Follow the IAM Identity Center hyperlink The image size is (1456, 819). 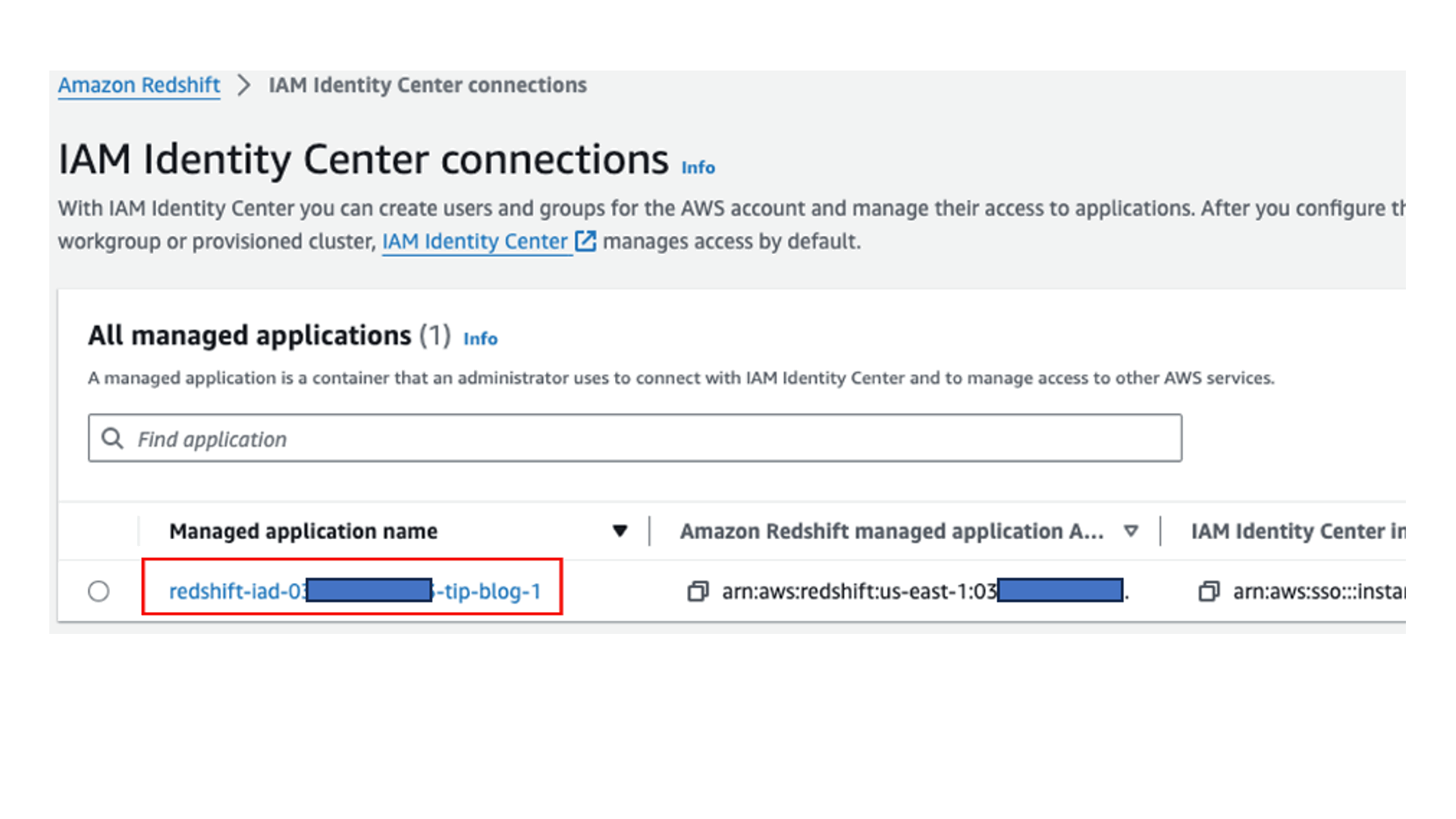click(x=475, y=241)
